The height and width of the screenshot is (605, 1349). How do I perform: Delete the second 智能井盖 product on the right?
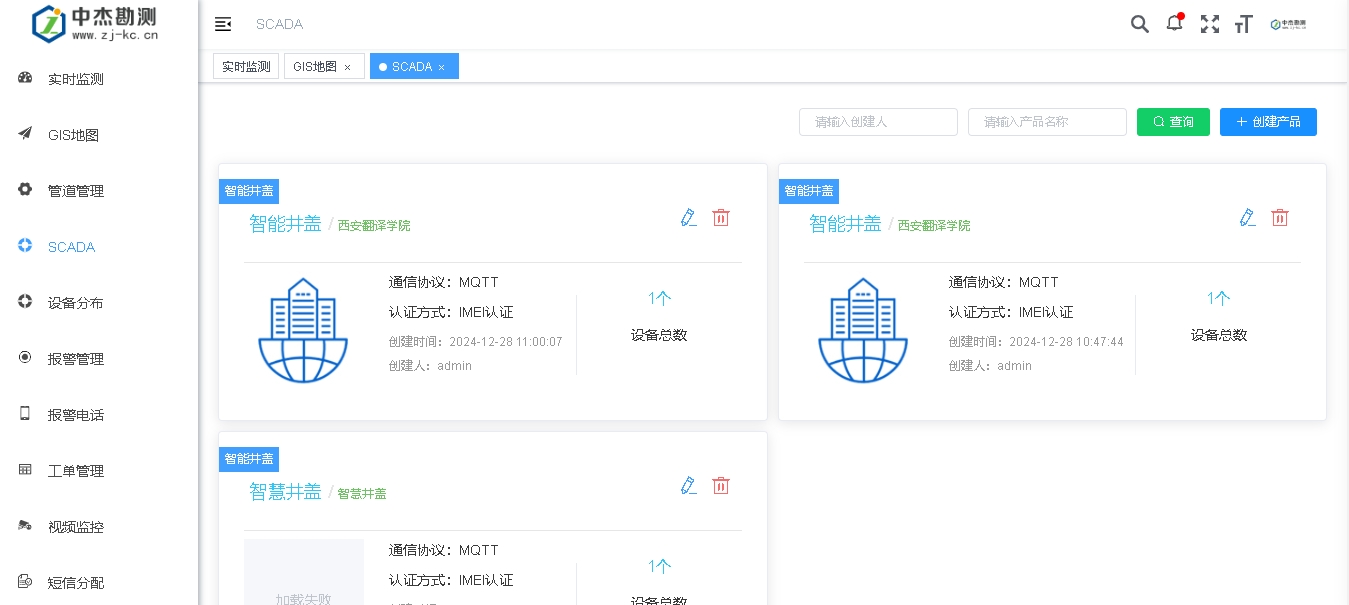click(1280, 217)
